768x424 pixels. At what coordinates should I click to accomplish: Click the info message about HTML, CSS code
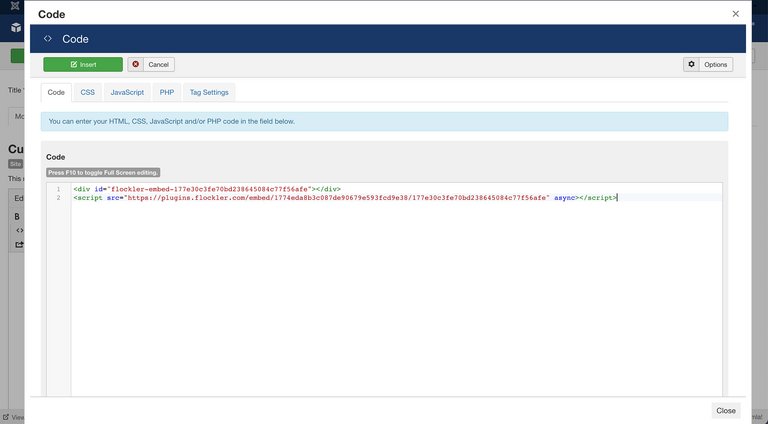(384, 121)
